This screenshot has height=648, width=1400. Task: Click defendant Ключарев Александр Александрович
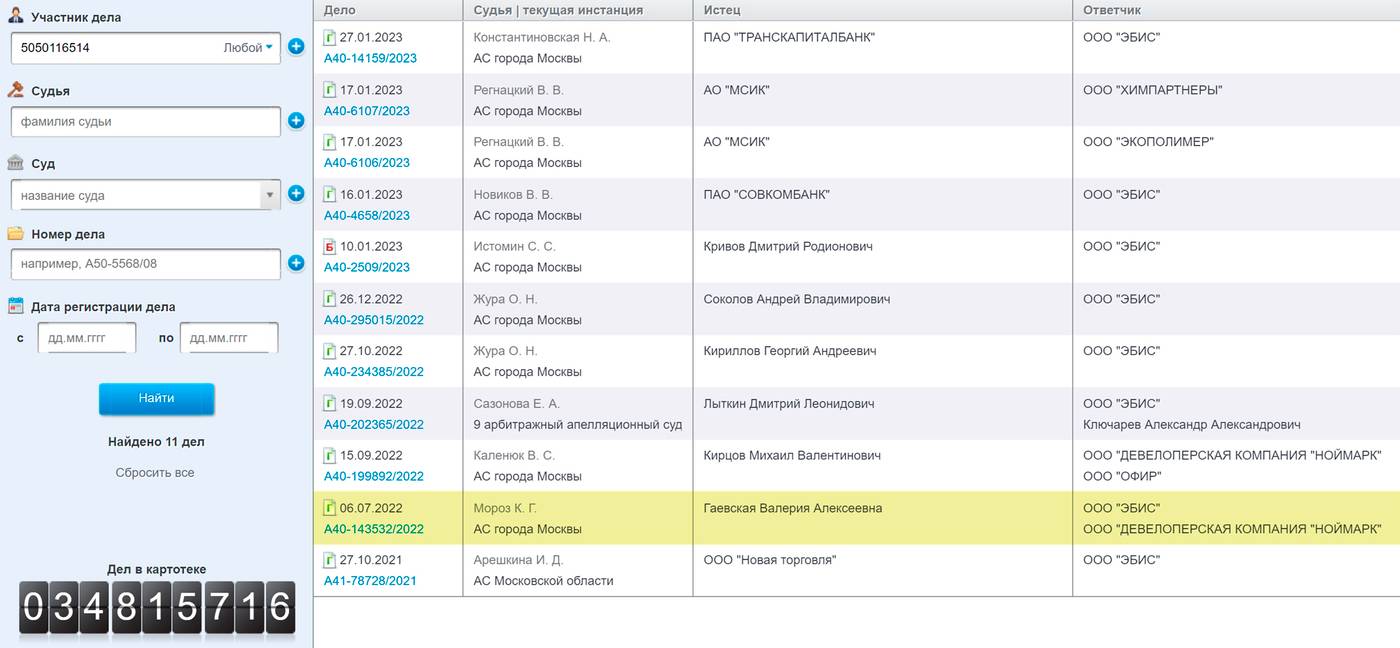(x=1192, y=424)
